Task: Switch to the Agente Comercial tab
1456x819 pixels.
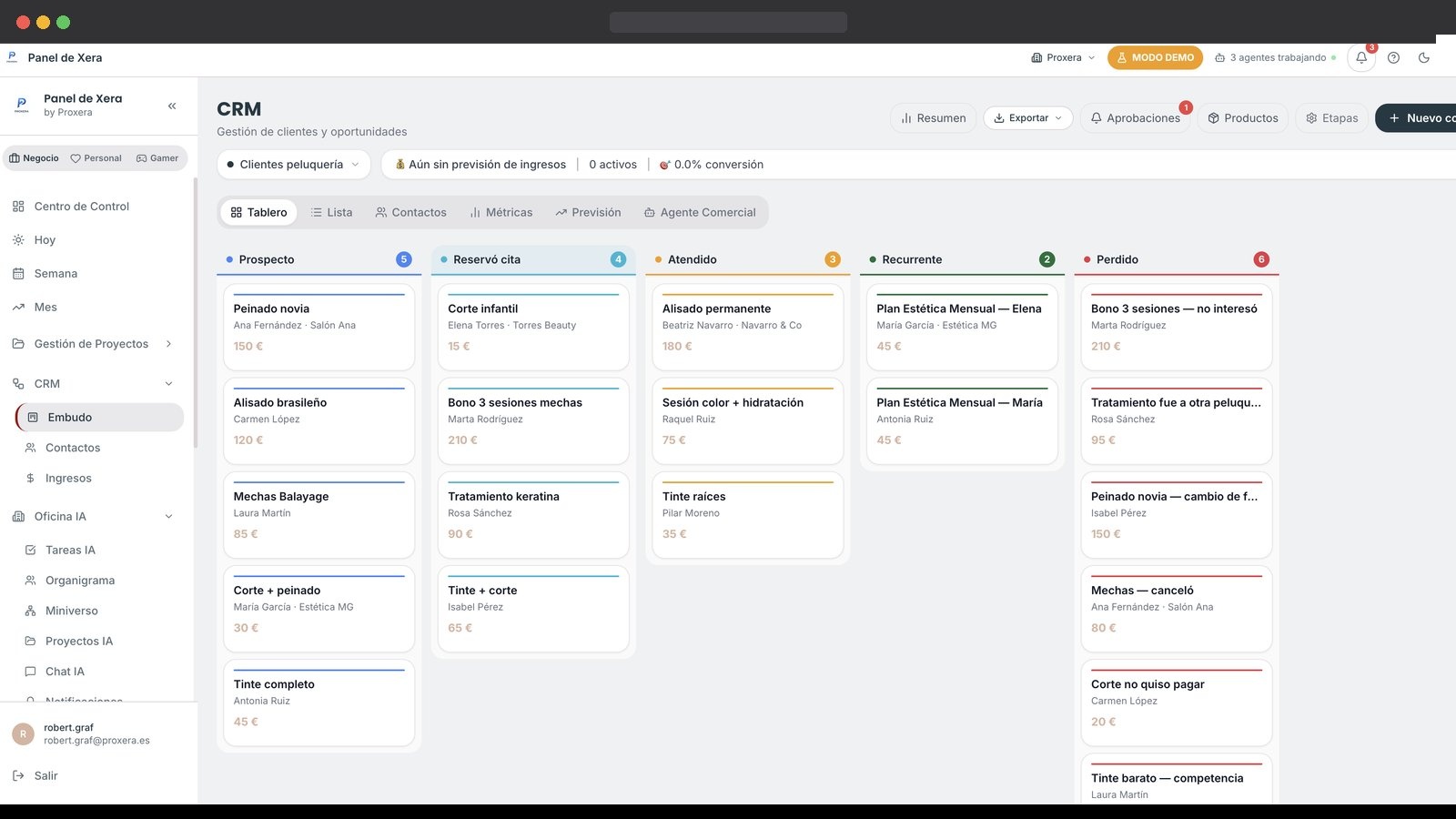Action: 700,213
